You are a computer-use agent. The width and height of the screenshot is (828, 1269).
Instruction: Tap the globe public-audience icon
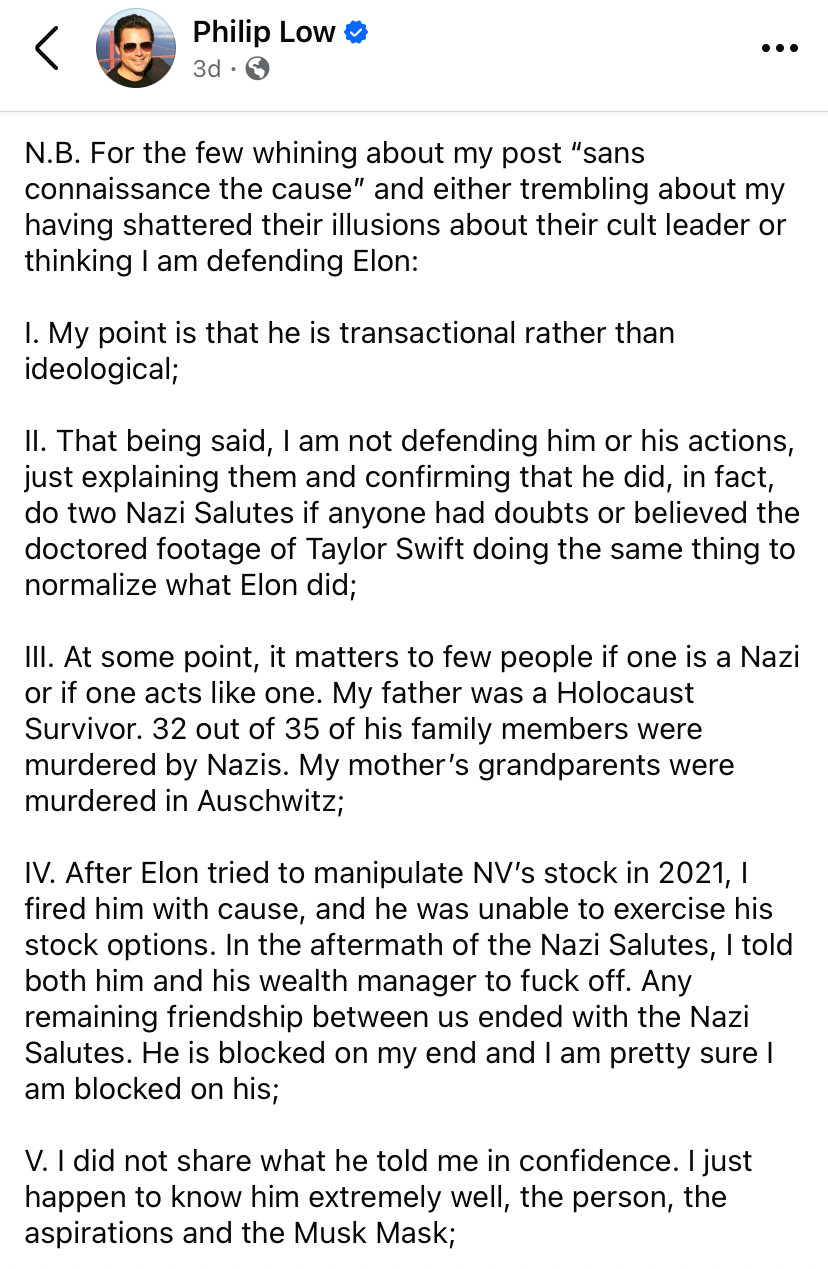pyautogui.click(x=257, y=69)
